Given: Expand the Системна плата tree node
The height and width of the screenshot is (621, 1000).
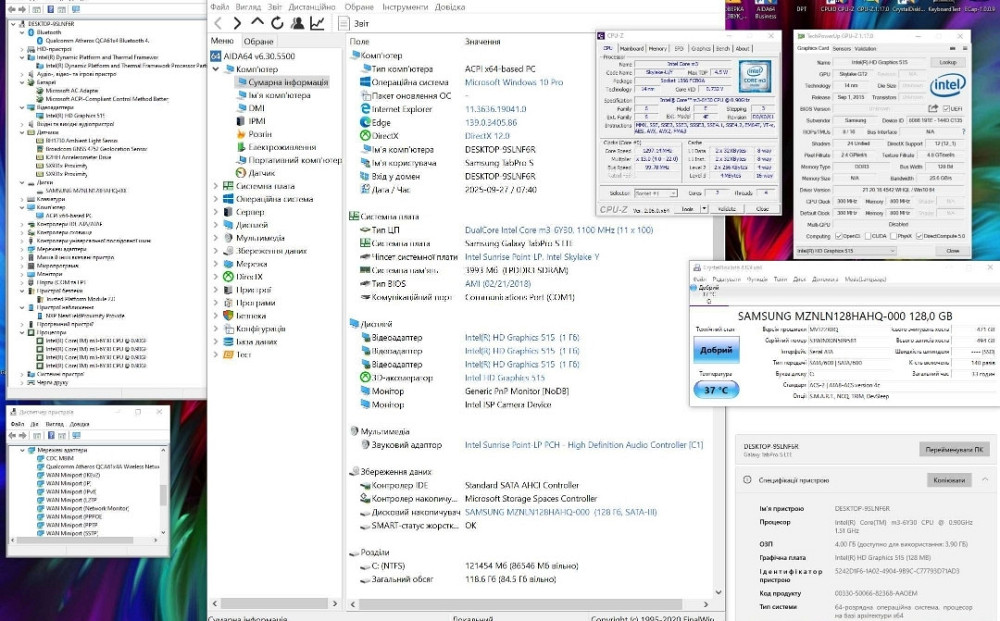Looking at the screenshot, I should point(215,186).
